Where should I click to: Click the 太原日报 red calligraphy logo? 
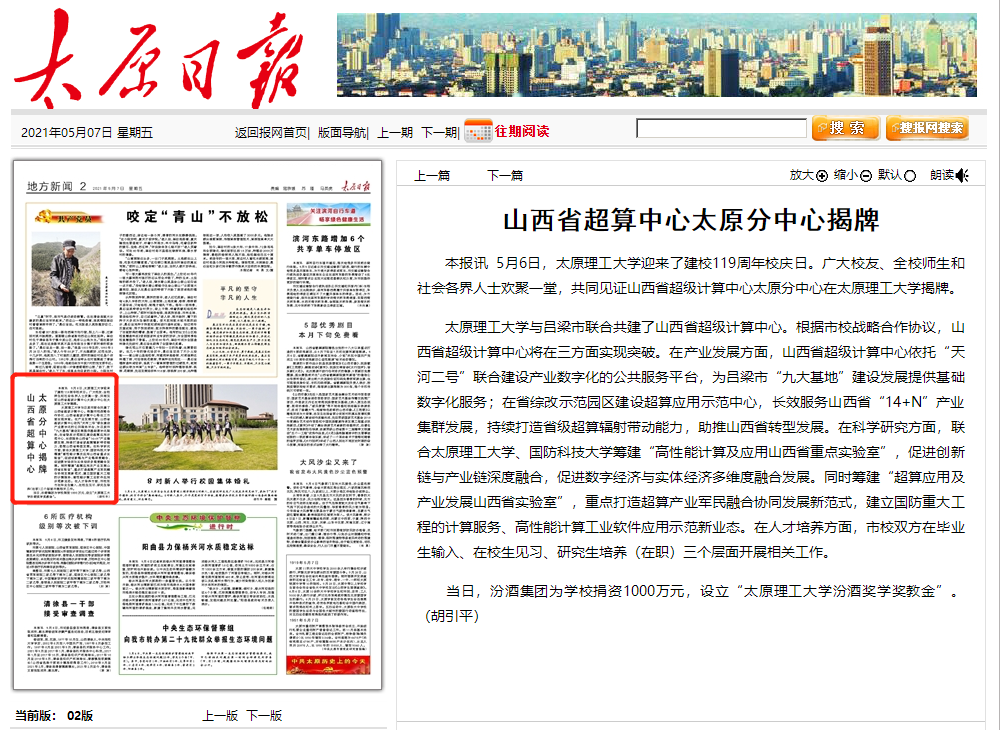[x=160, y=58]
